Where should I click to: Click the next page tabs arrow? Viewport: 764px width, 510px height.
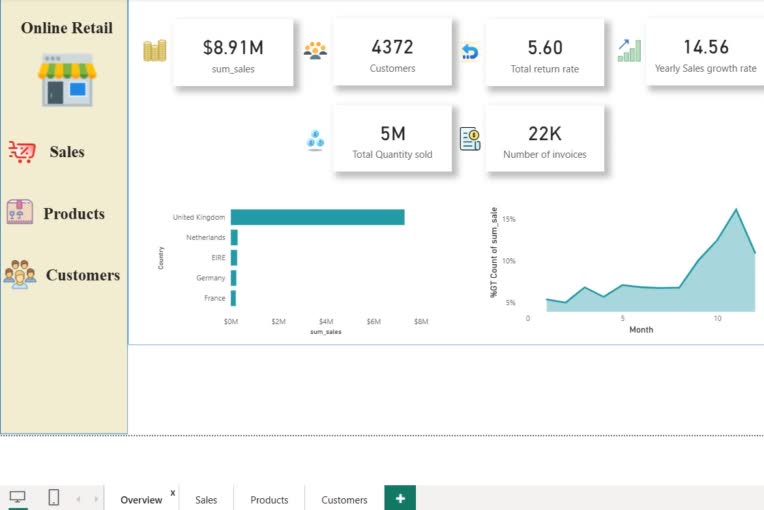(96, 499)
